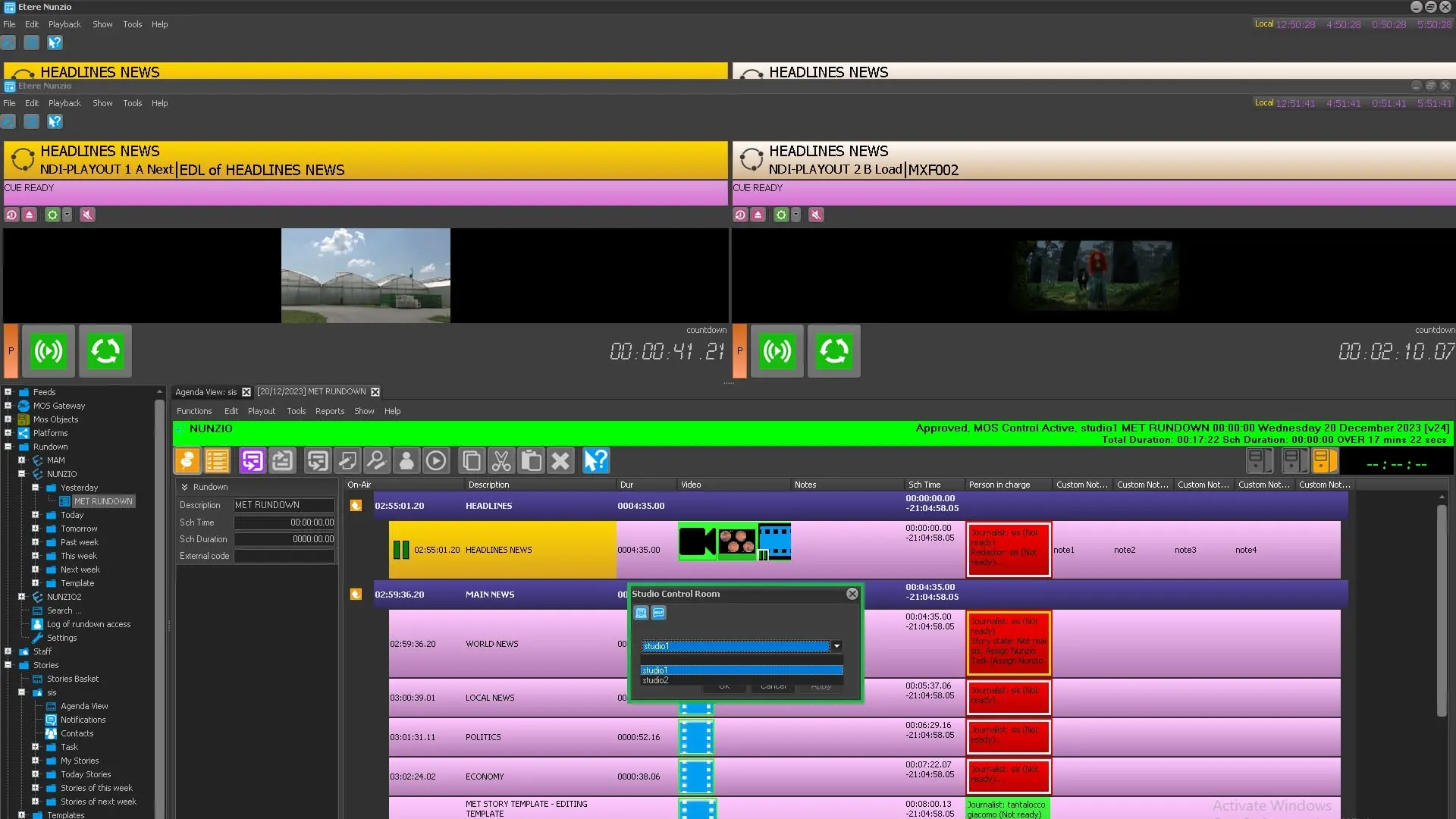This screenshot has width=1456, height=819.
Task: Click the circled play icon in rundown toolbar
Action: (x=436, y=460)
